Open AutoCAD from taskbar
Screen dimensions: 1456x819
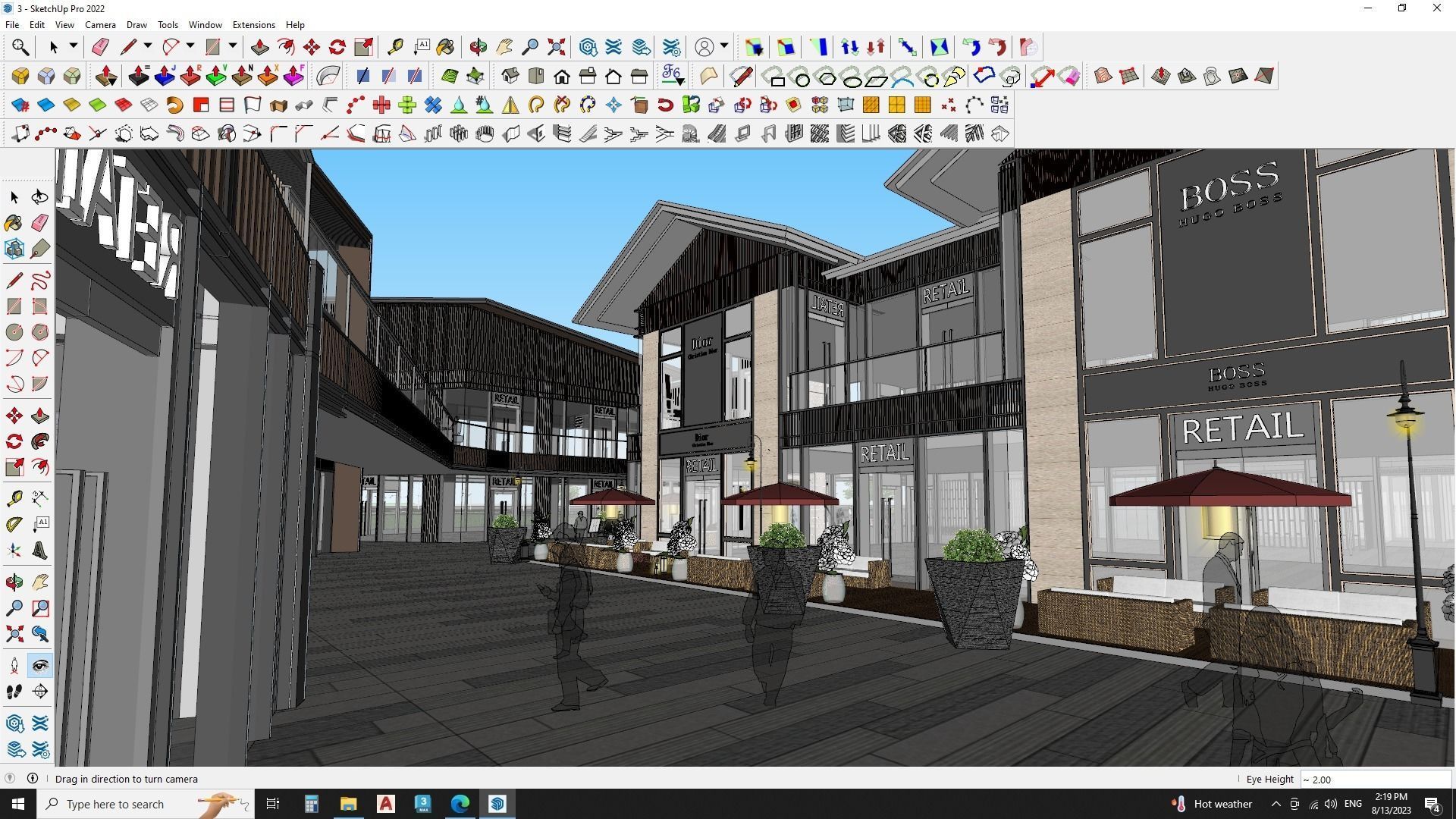click(386, 804)
